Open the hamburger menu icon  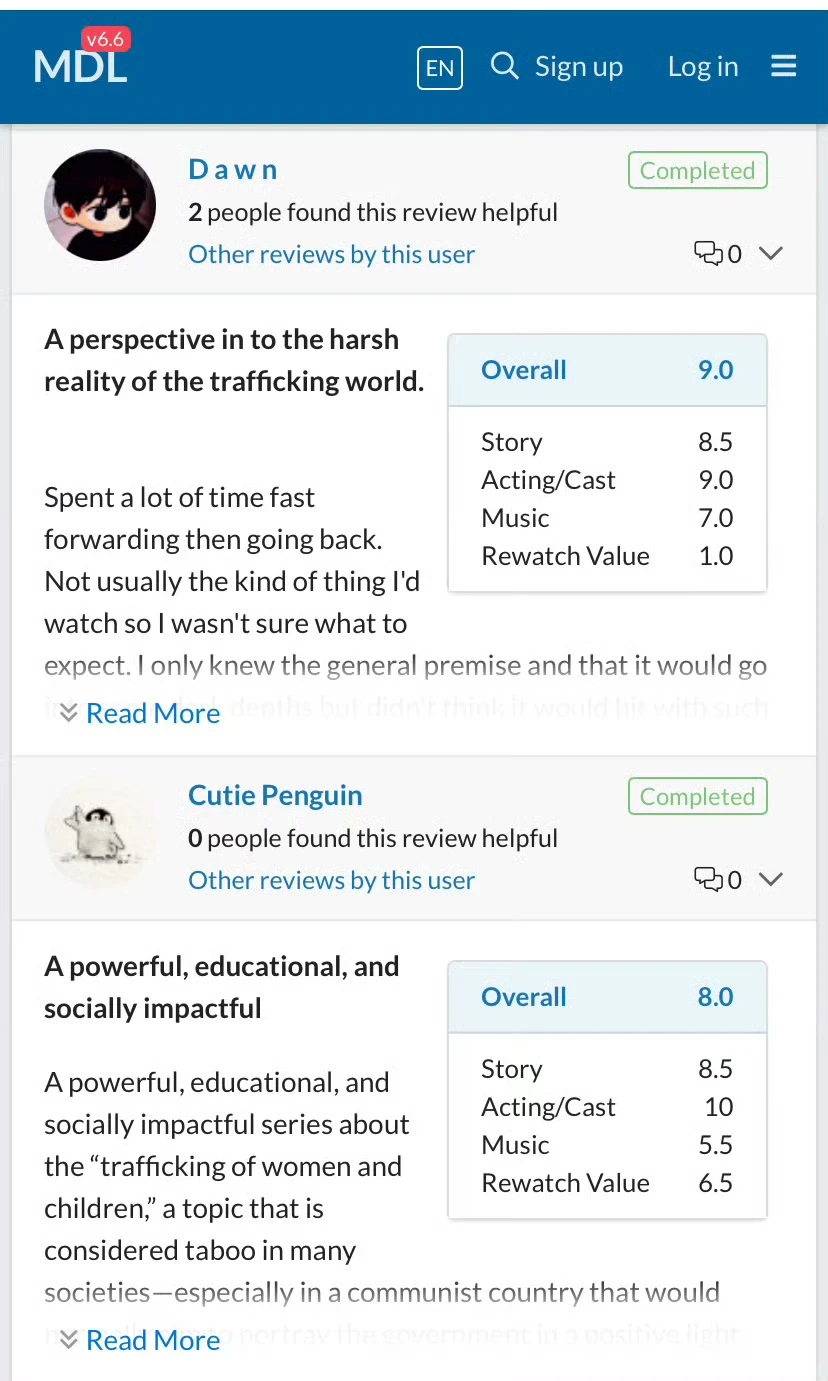[784, 66]
